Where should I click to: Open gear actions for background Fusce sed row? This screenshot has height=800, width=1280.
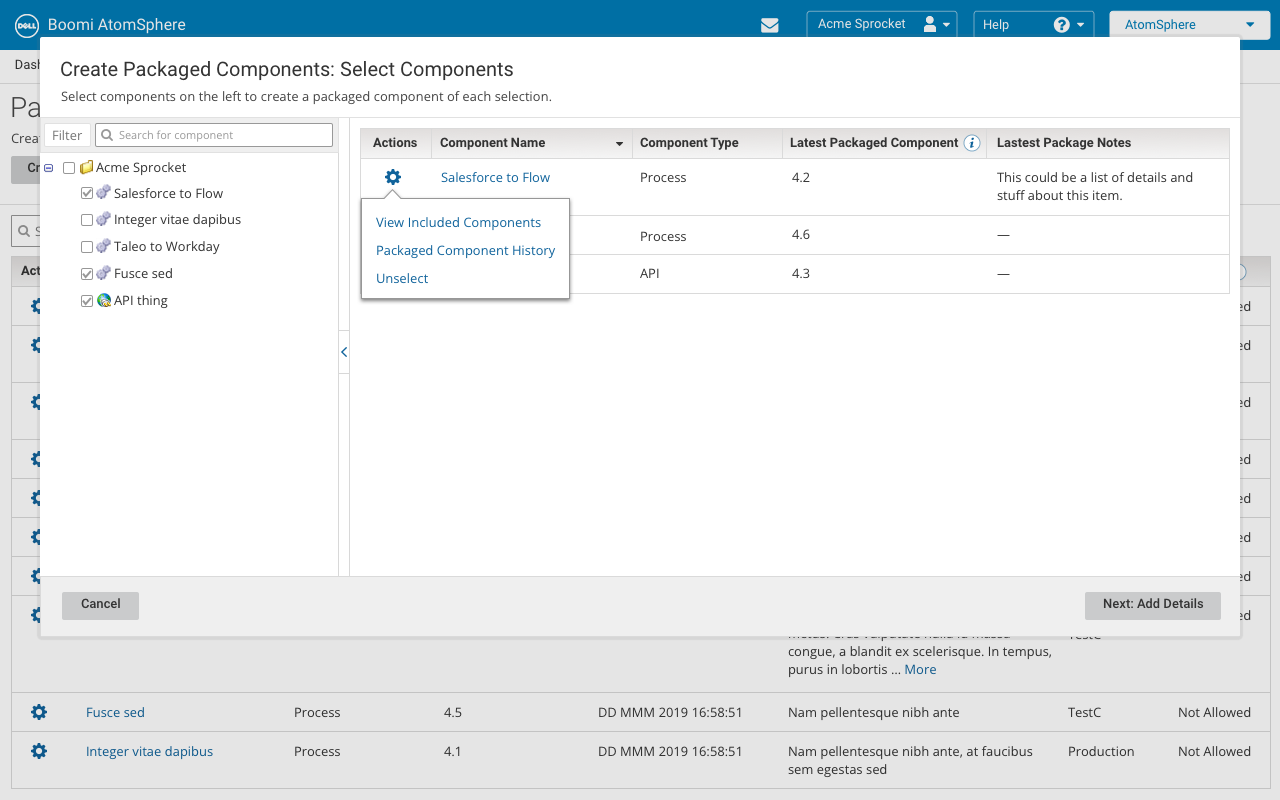(39, 712)
